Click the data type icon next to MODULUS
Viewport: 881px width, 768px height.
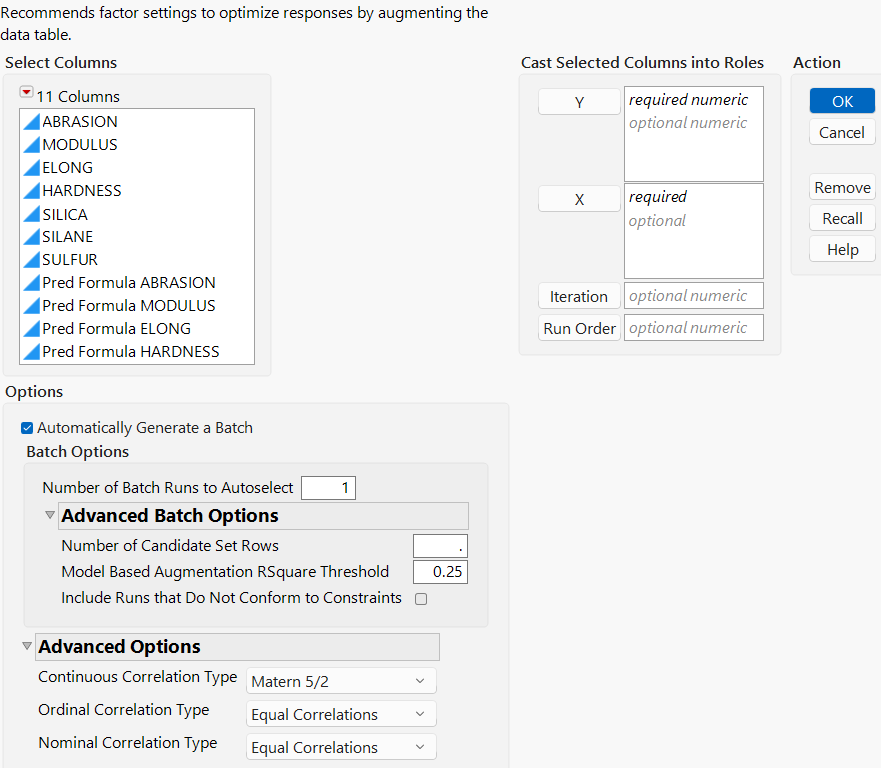click(34, 144)
